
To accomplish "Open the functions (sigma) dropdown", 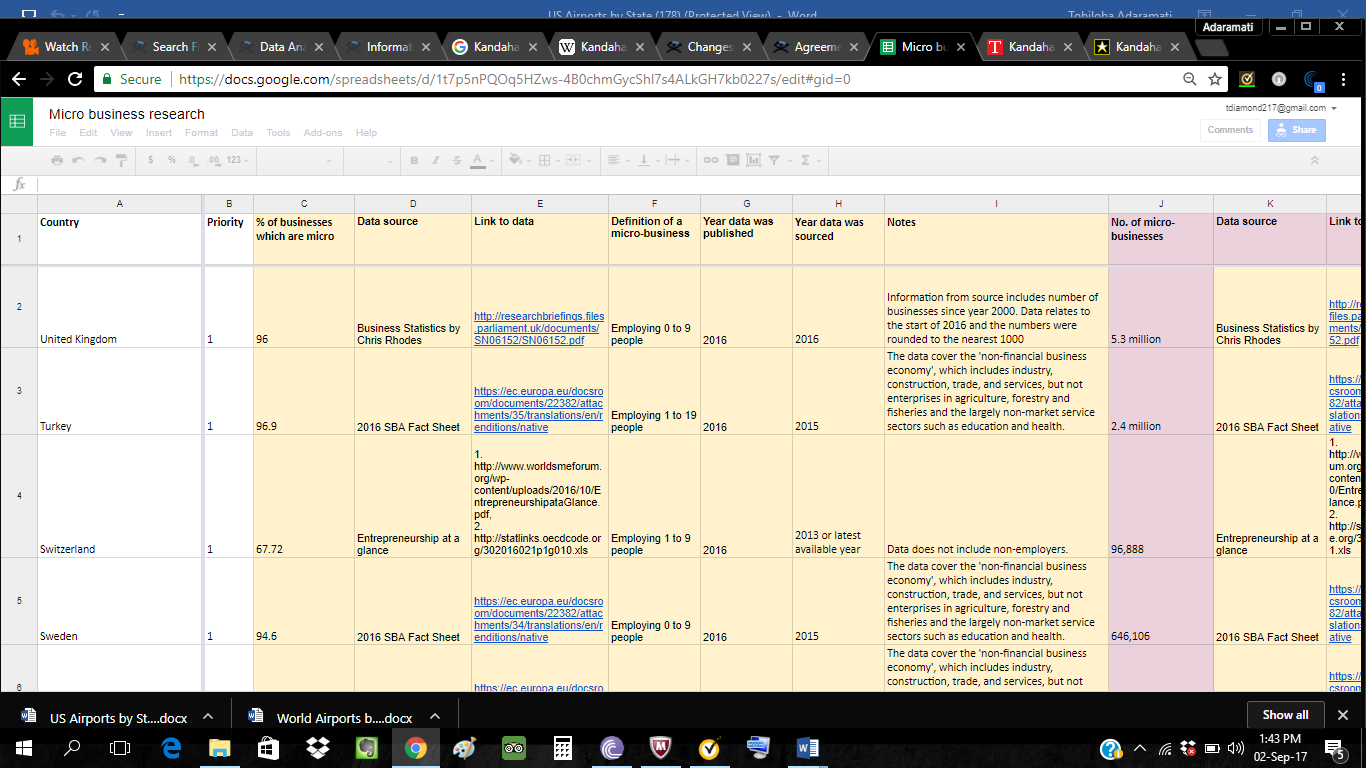I will [809, 160].
